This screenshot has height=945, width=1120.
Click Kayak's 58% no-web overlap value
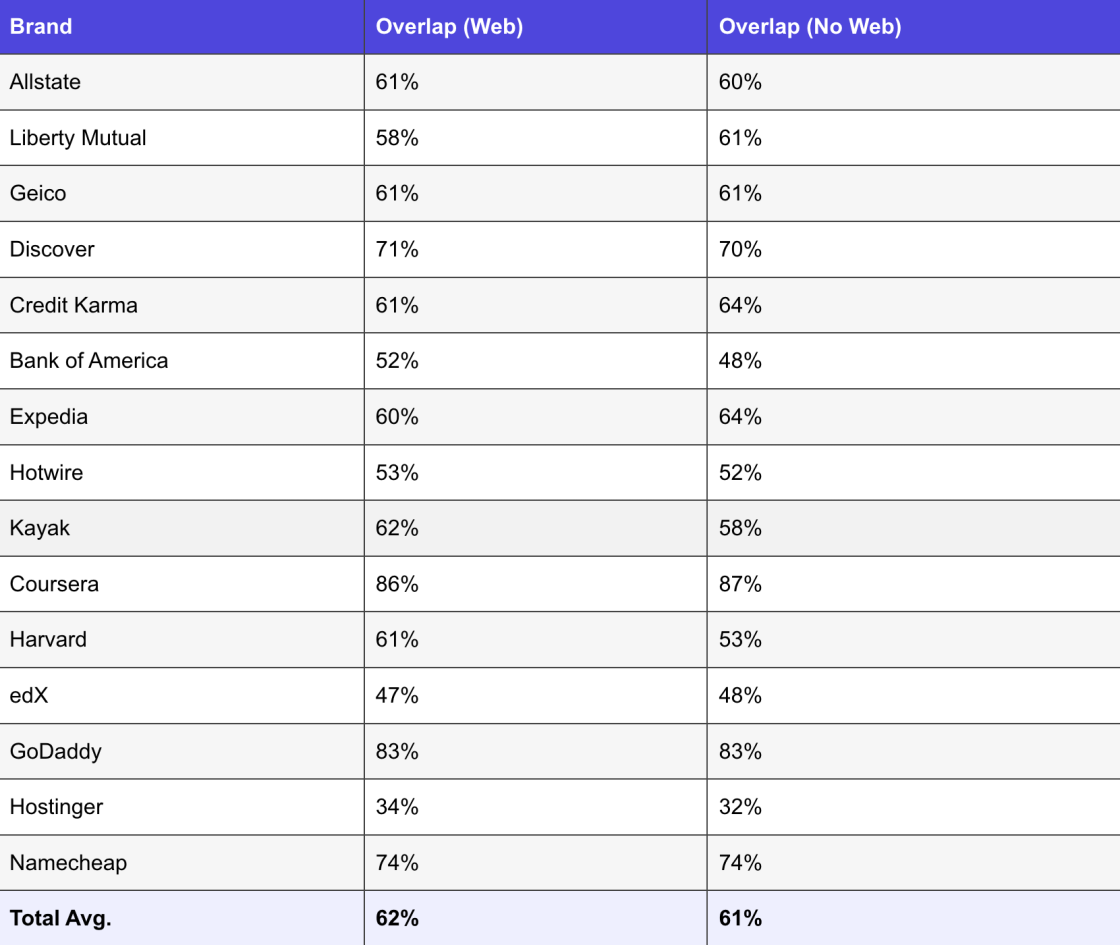pyautogui.click(x=740, y=528)
